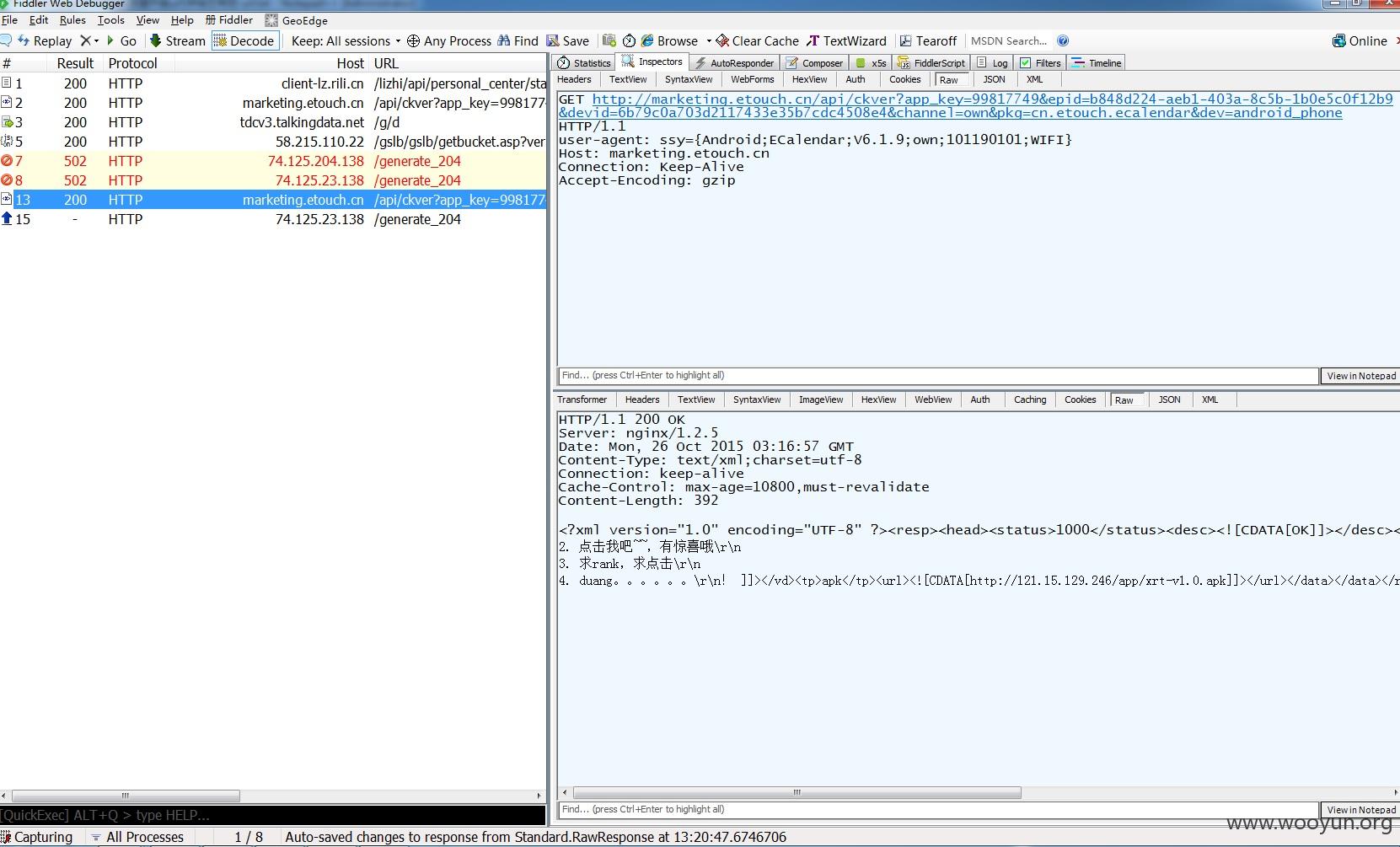Select session 8 host 74.125.23.138

click(x=273, y=180)
